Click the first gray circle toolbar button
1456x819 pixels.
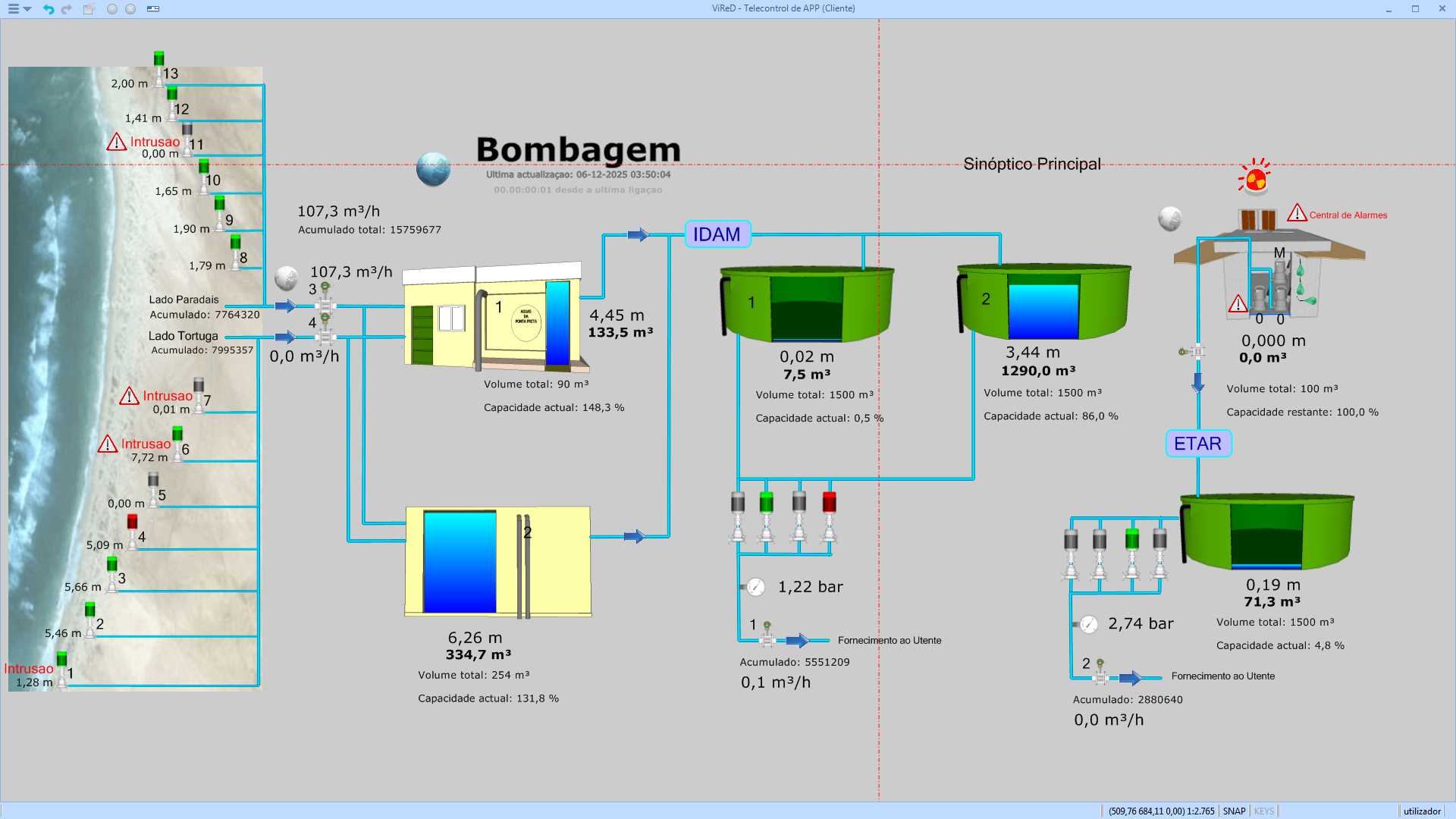[112, 9]
